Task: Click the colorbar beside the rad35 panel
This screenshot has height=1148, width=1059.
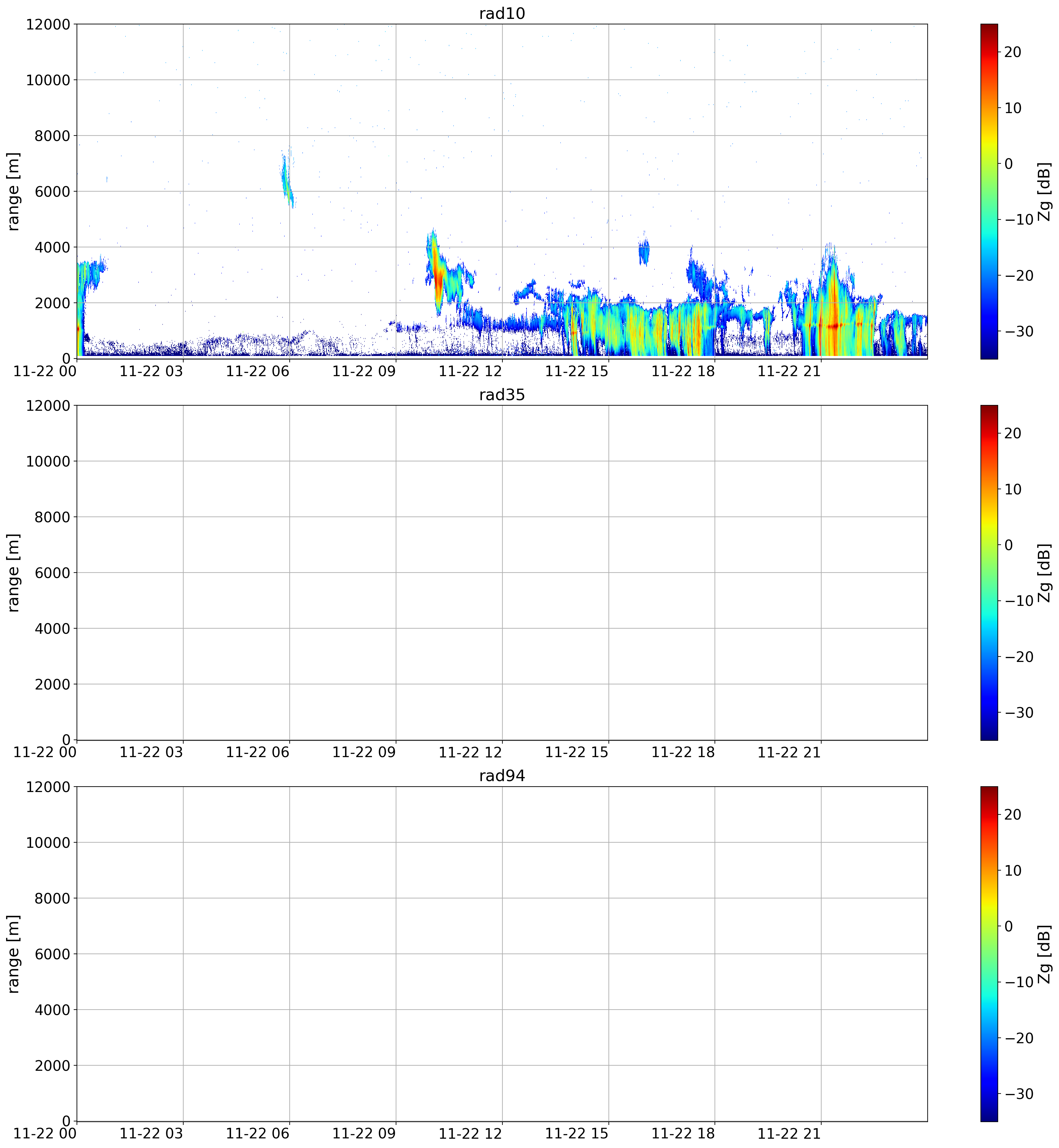Action: 989,573
